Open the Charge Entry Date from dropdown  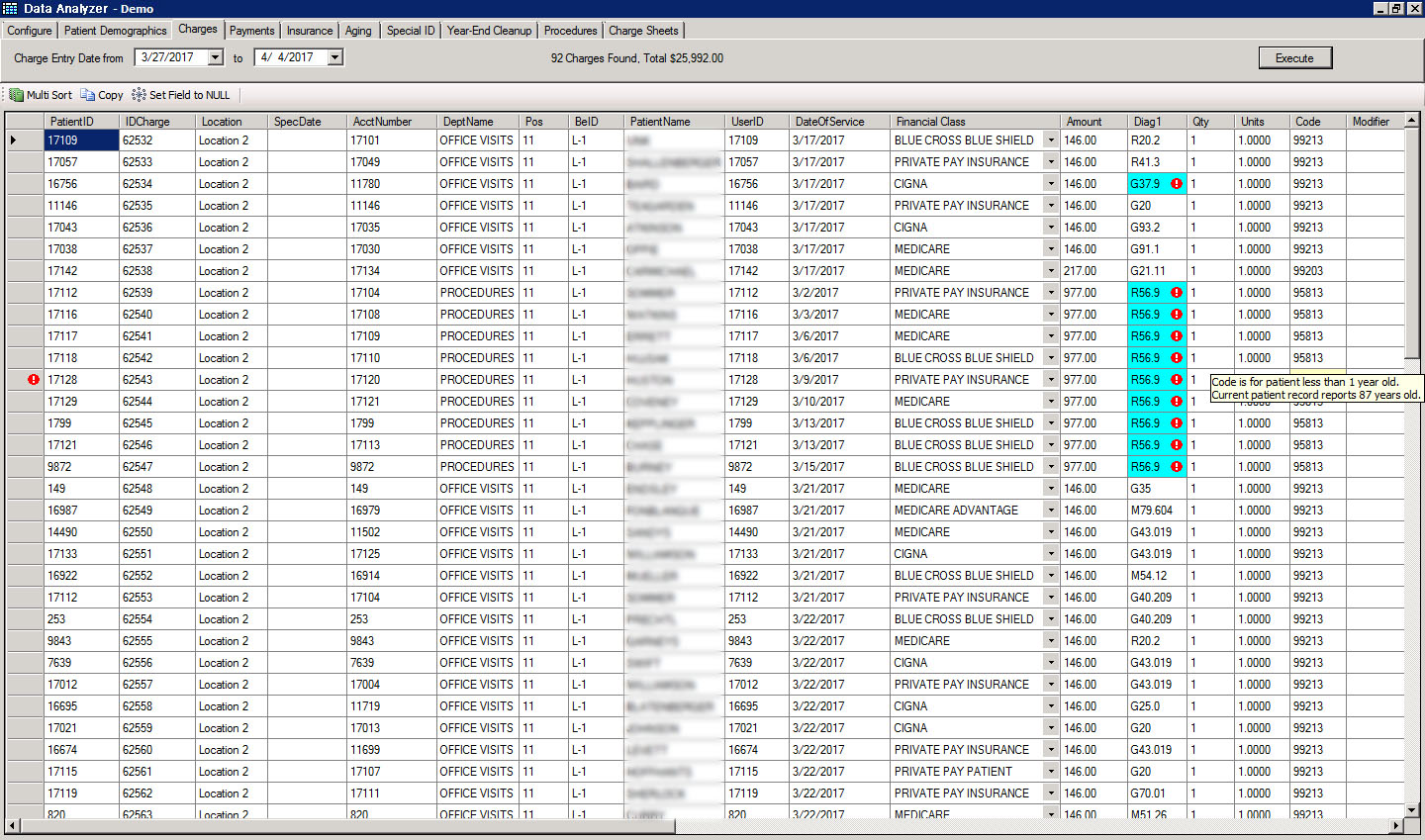(x=216, y=57)
